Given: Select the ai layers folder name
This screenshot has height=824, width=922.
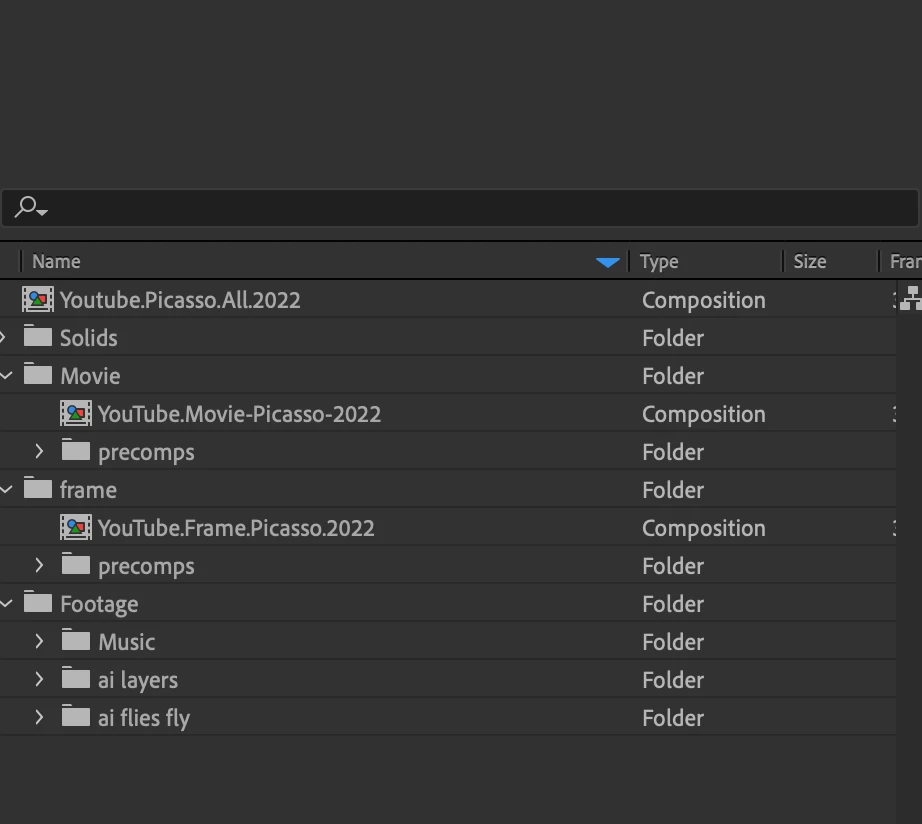Looking at the screenshot, I should point(138,680).
